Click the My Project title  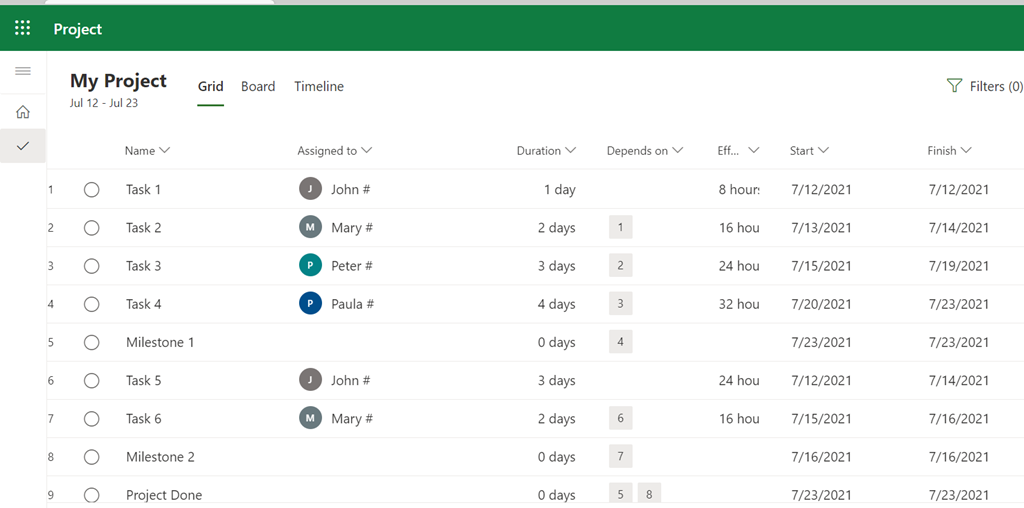click(x=118, y=81)
